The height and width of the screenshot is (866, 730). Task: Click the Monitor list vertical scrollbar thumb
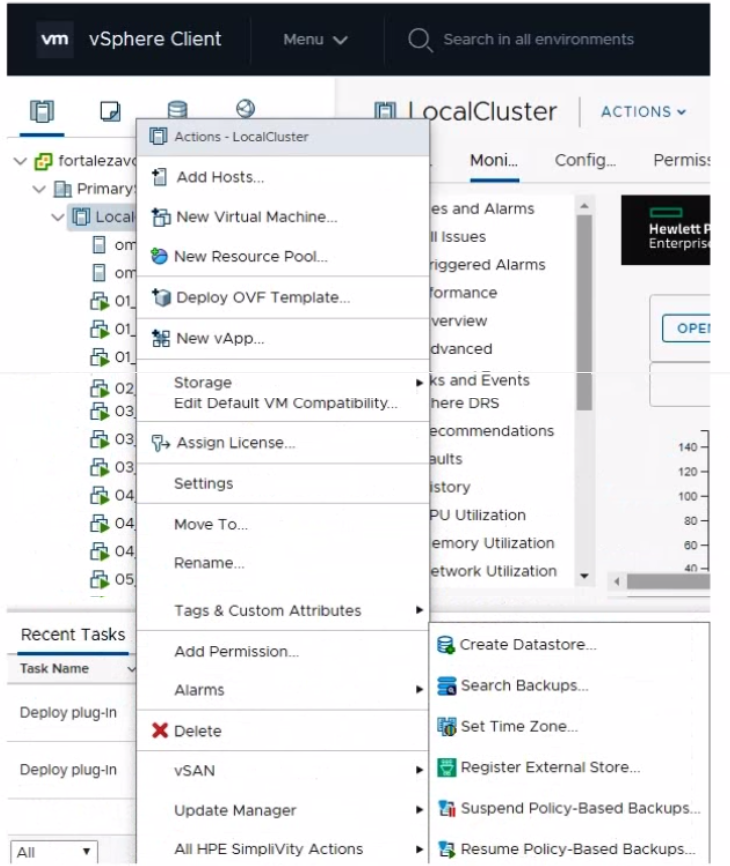[x=584, y=312]
